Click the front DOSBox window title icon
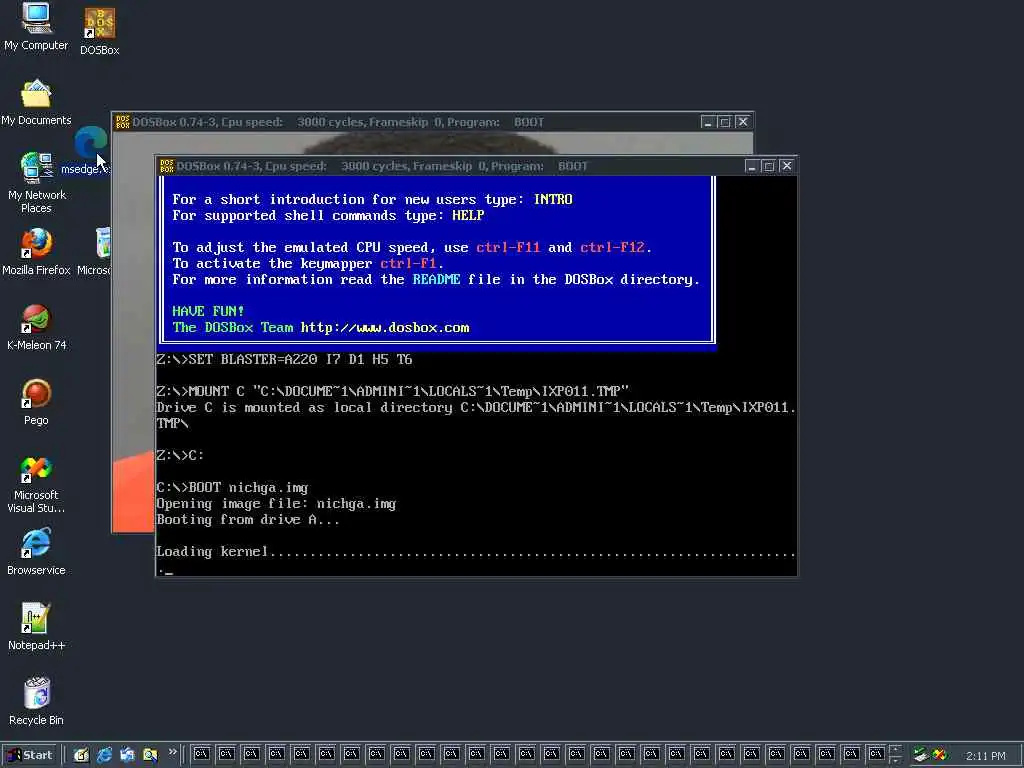 click(x=167, y=166)
